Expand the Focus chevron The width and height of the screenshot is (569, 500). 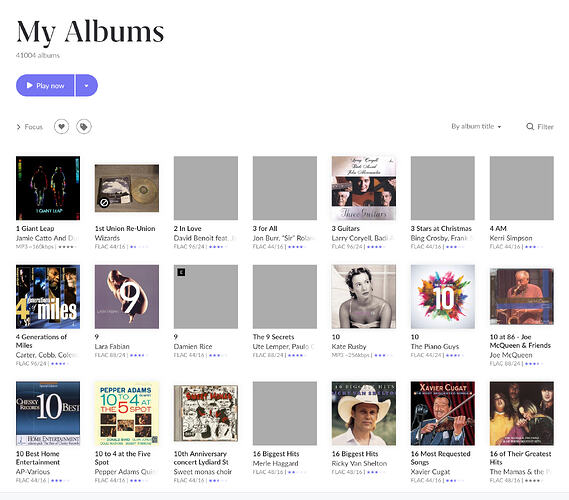pos(19,127)
